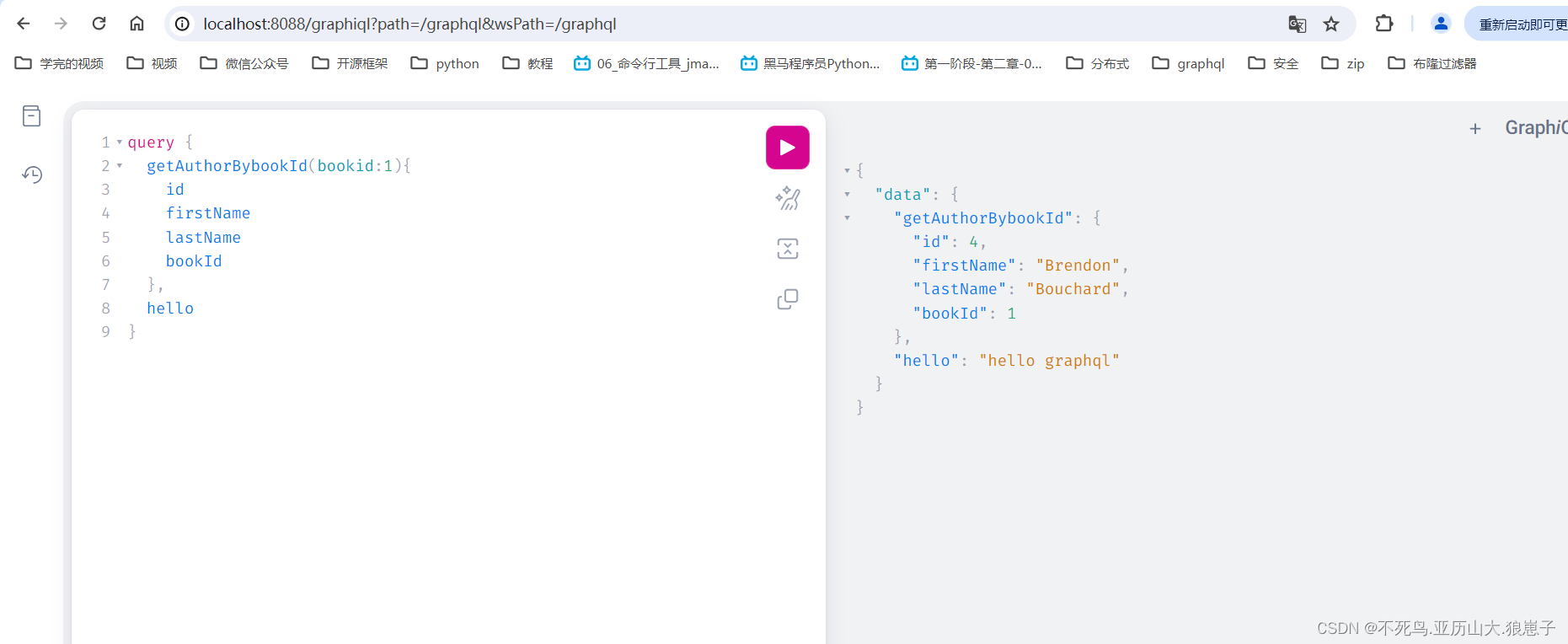The width and height of the screenshot is (1568, 644).
Task: Open the graphql bookmark folder
Action: 1189,63
